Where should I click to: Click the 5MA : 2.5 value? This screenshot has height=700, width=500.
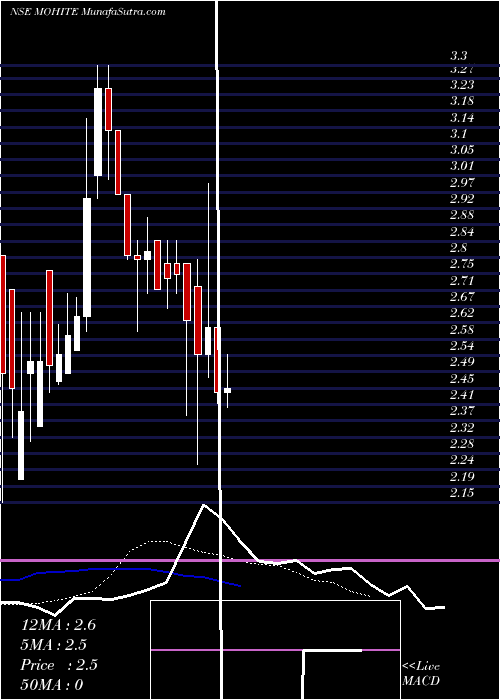[x=54, y=645]
